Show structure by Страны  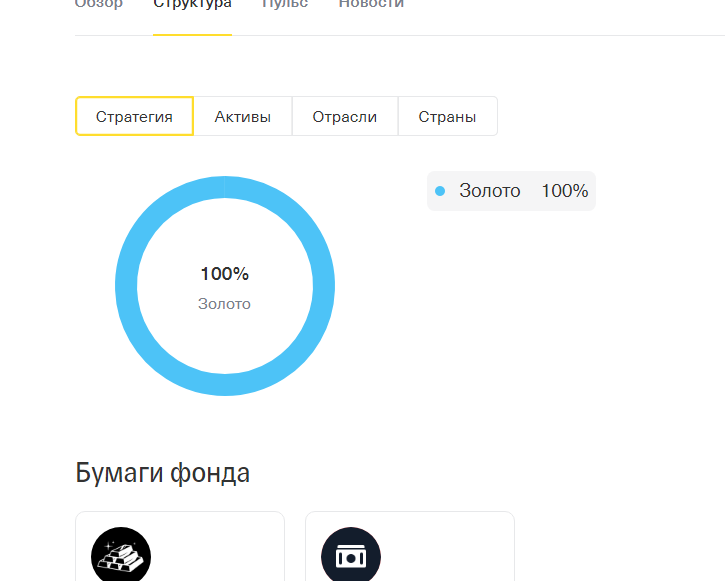pos(447,116)
